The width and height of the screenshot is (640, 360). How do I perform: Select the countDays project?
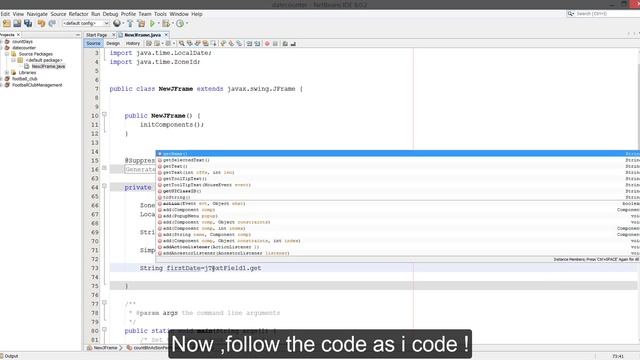coord(22,42)
